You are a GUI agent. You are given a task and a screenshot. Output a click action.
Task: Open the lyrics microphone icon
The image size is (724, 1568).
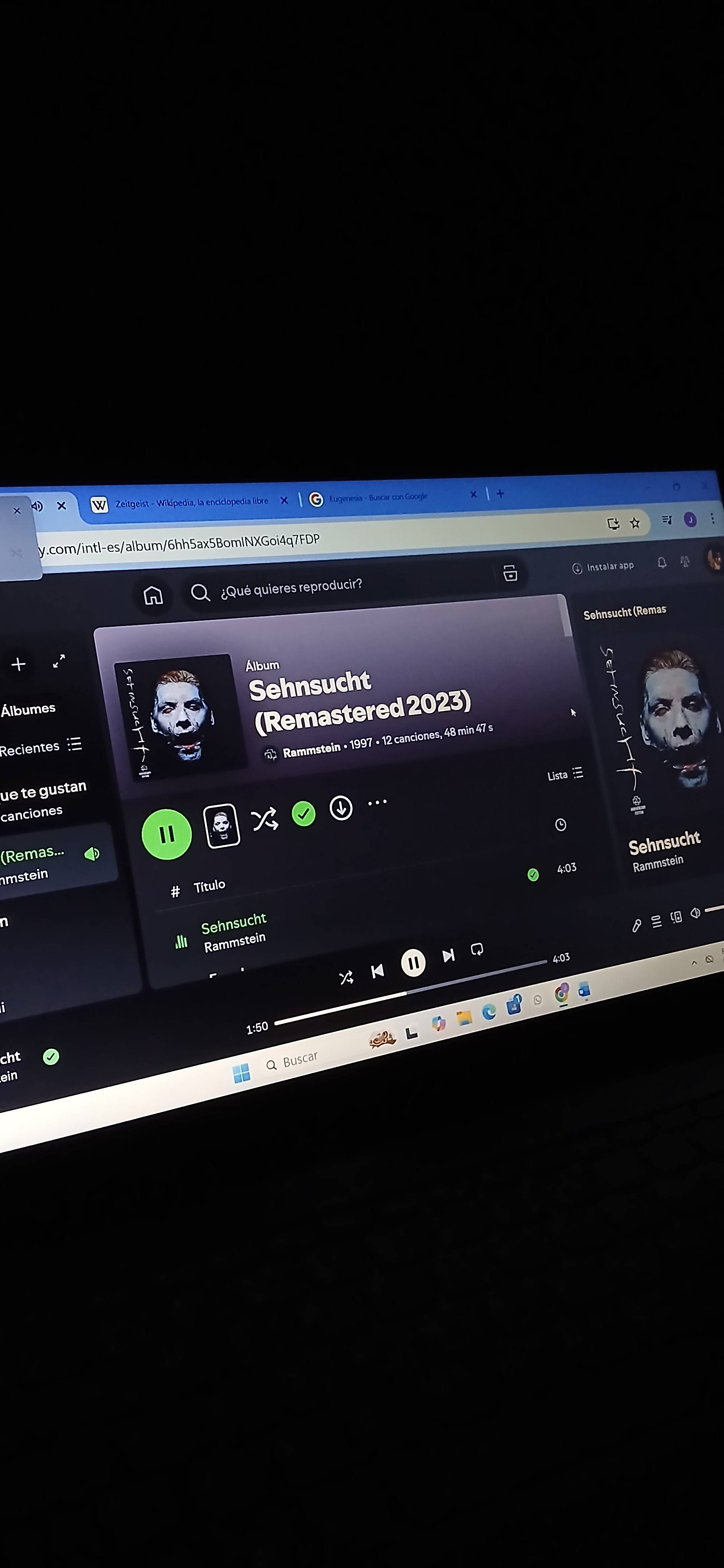coord(636,926)
